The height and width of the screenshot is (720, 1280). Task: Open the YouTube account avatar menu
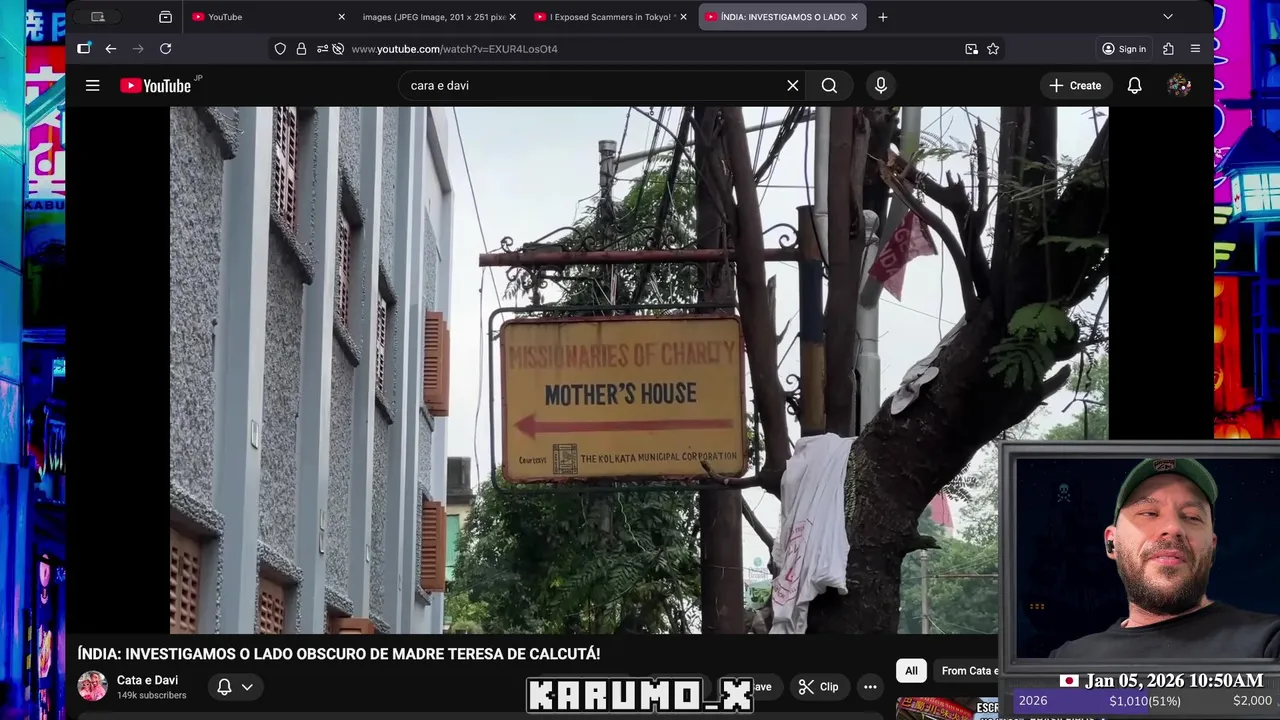tap(1179, 86)
